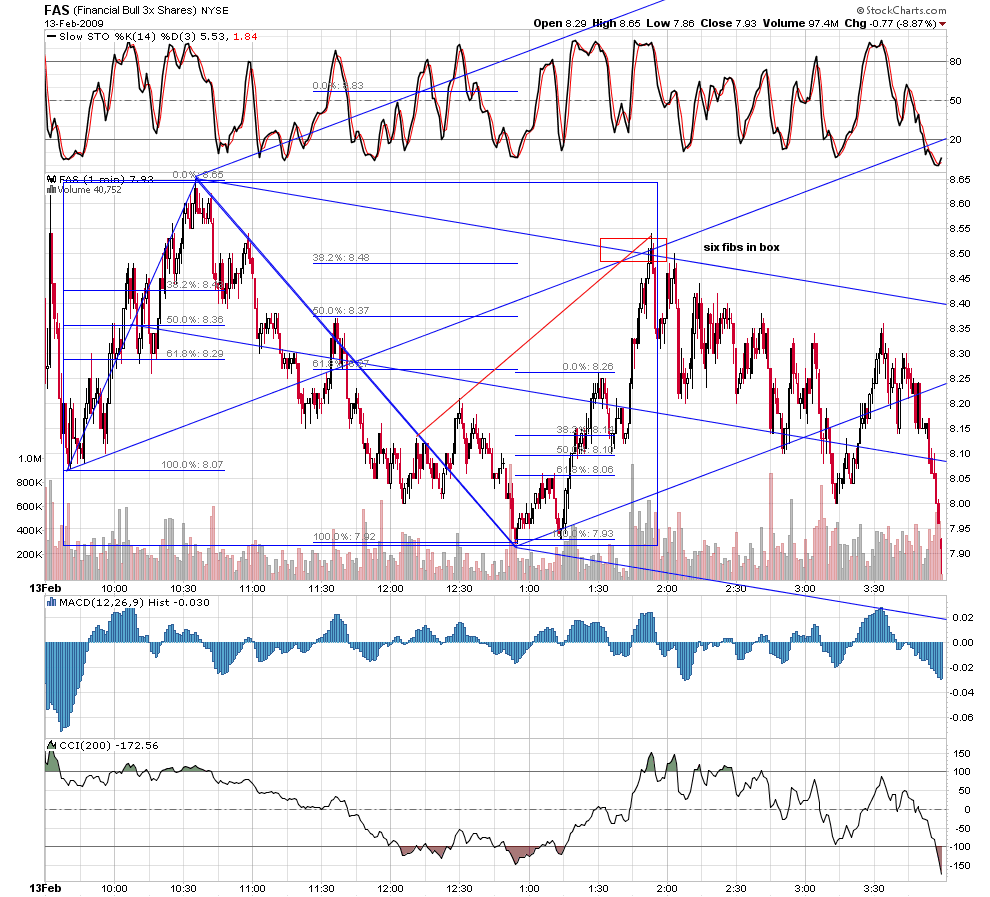Click the 61.8%: 8.29 Fibonacci label
The height and width of the screenshot is (897, 990).
195,353
